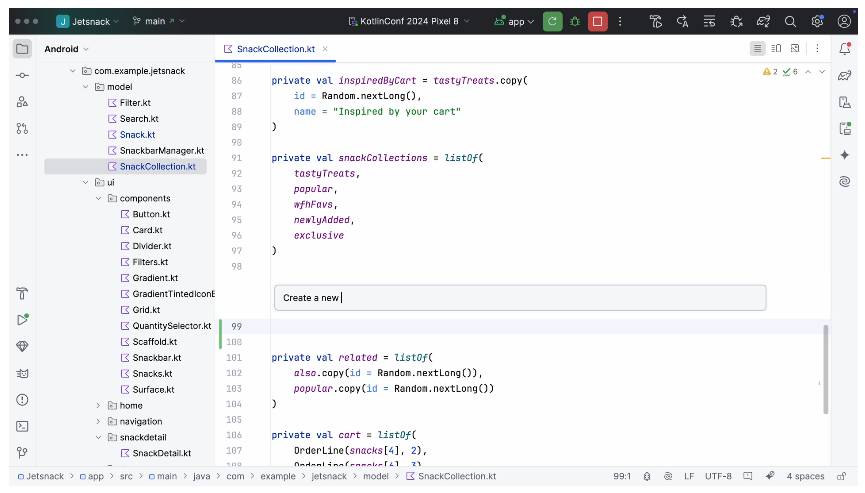Click the Sync Project with Gradle icon

[763, 22]
